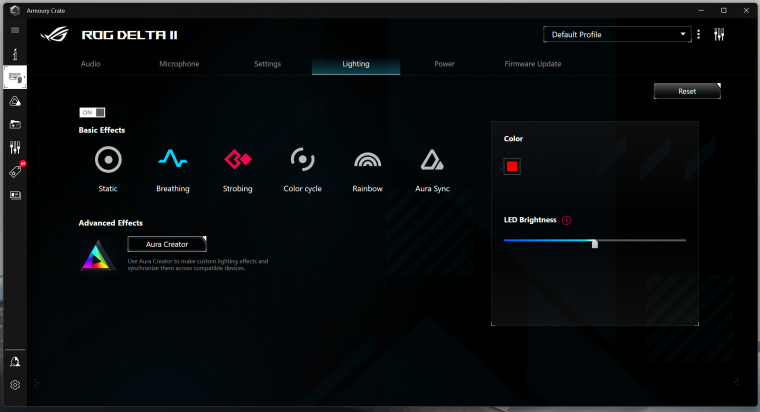Click the Aura Creator prism icon
The width and height of the screenshot is (760, 412).
[x=97, y=255]
